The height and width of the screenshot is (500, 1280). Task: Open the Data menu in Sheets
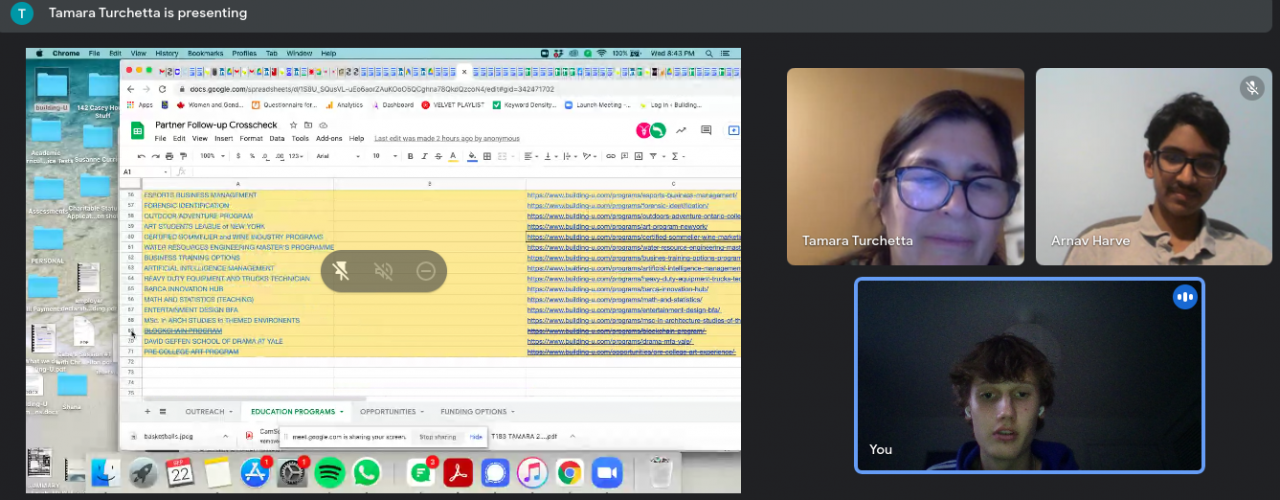pyautogui.click(x=277, y=138)
